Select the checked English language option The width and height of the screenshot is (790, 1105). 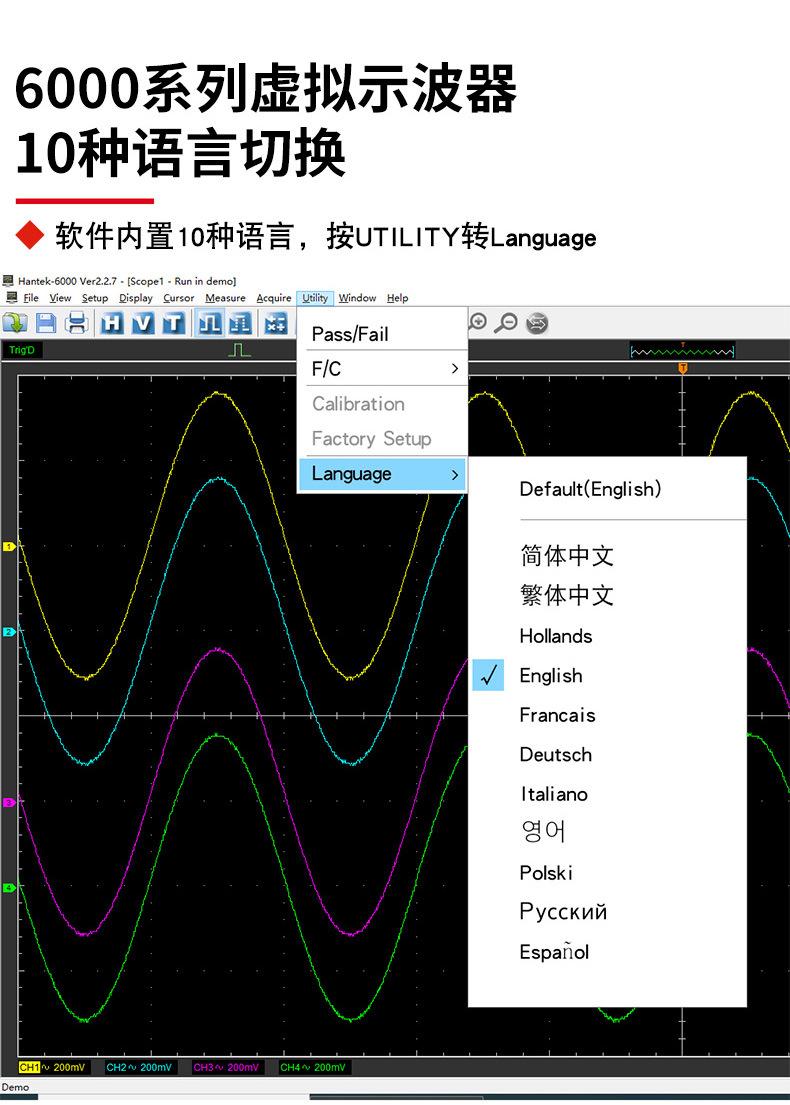click(x=550, y=676)
